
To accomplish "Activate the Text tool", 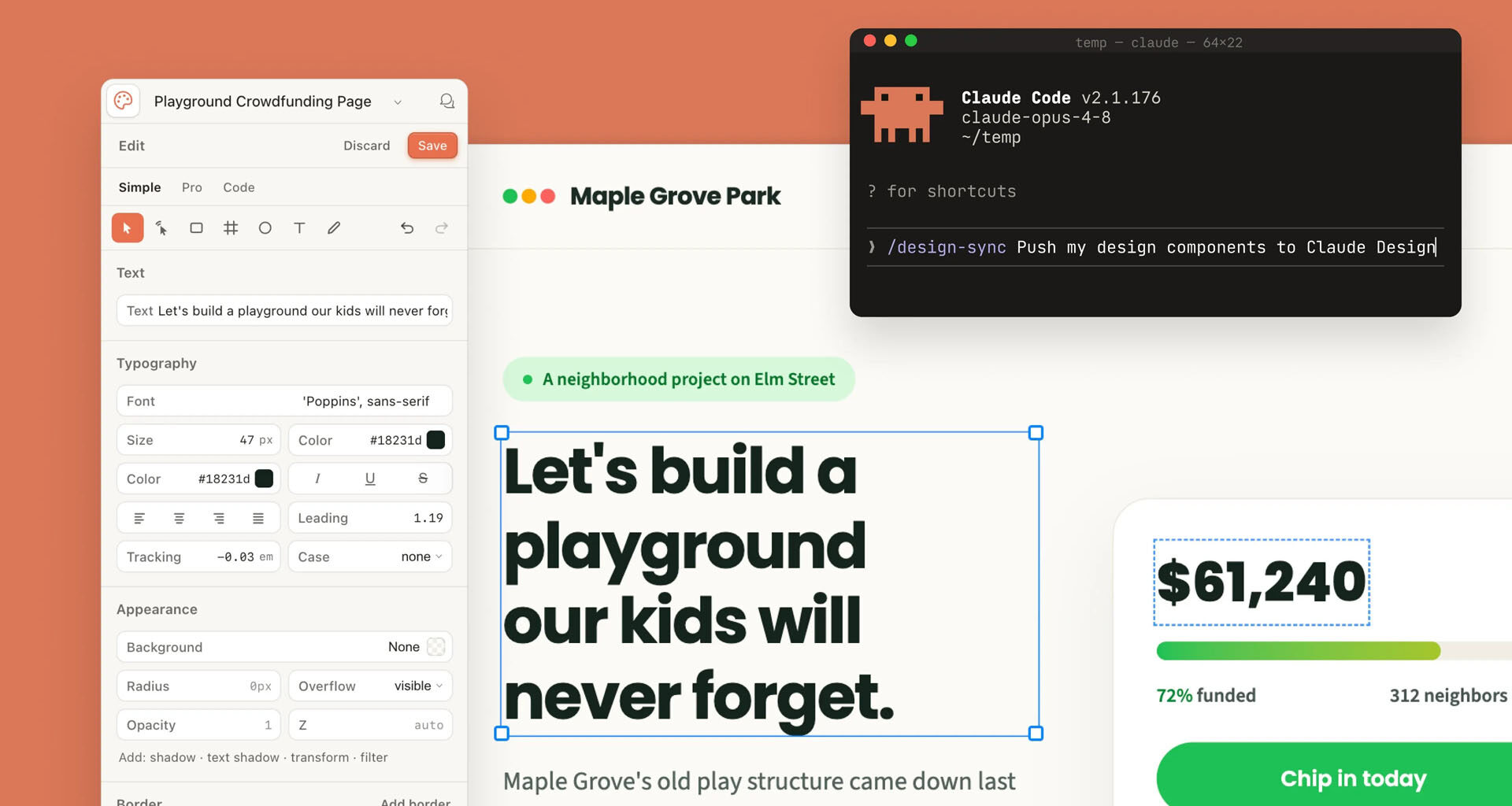I will (x=299, y=228).
